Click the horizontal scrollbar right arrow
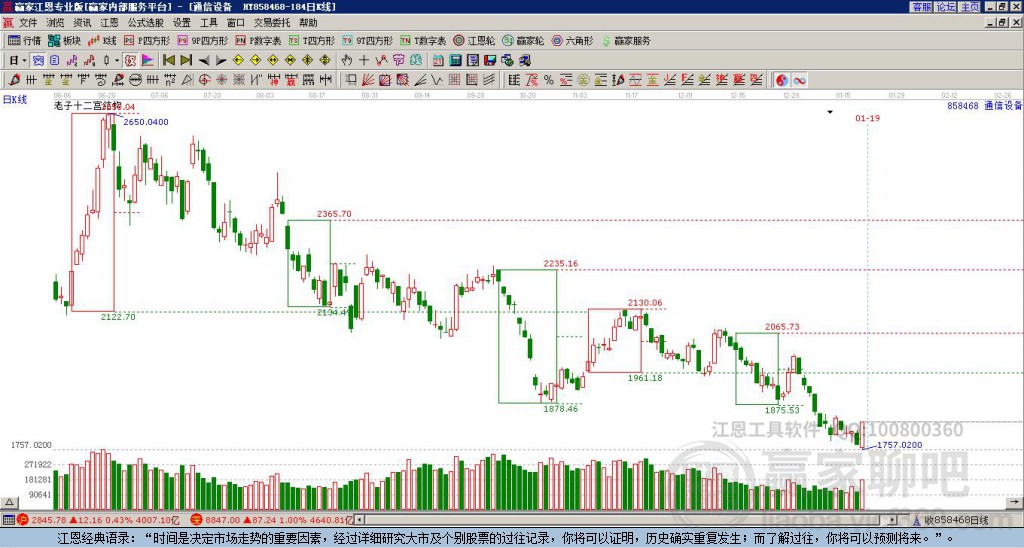Screen dimensions: 1024x548 point(892,521)
